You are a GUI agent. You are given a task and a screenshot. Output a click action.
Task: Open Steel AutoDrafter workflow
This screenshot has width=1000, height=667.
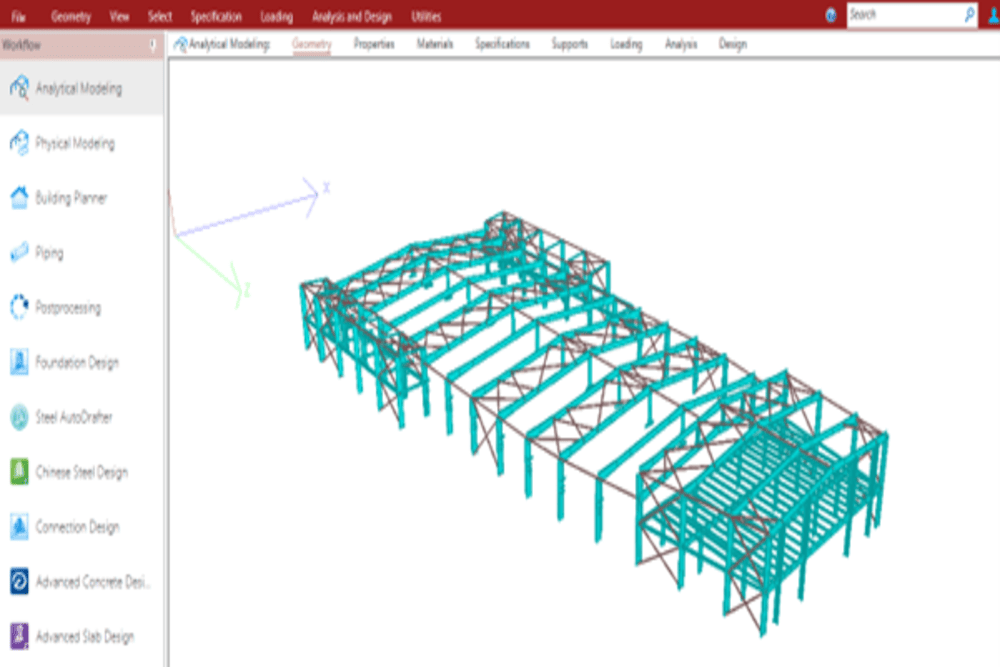(x=73, y=418)
